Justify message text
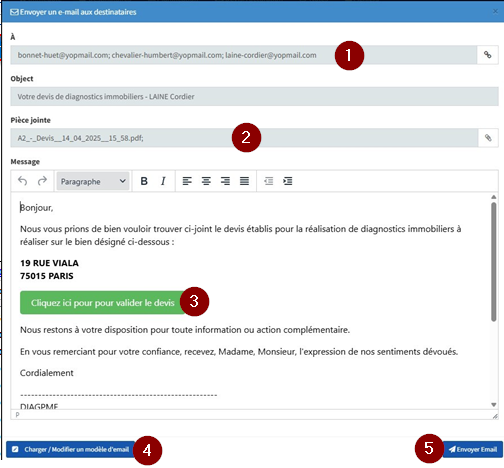The image size is (504, 468). pyautogui.click(x=244, y=181)
